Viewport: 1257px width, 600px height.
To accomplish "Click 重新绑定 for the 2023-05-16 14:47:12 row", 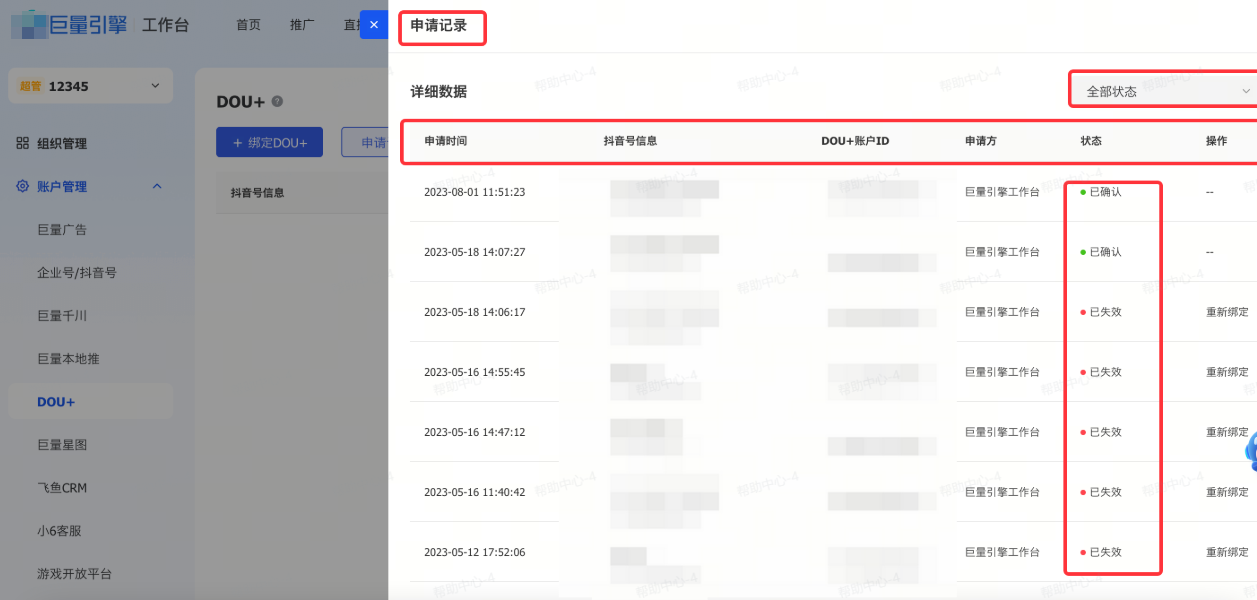I will (x=1227, y=432).
